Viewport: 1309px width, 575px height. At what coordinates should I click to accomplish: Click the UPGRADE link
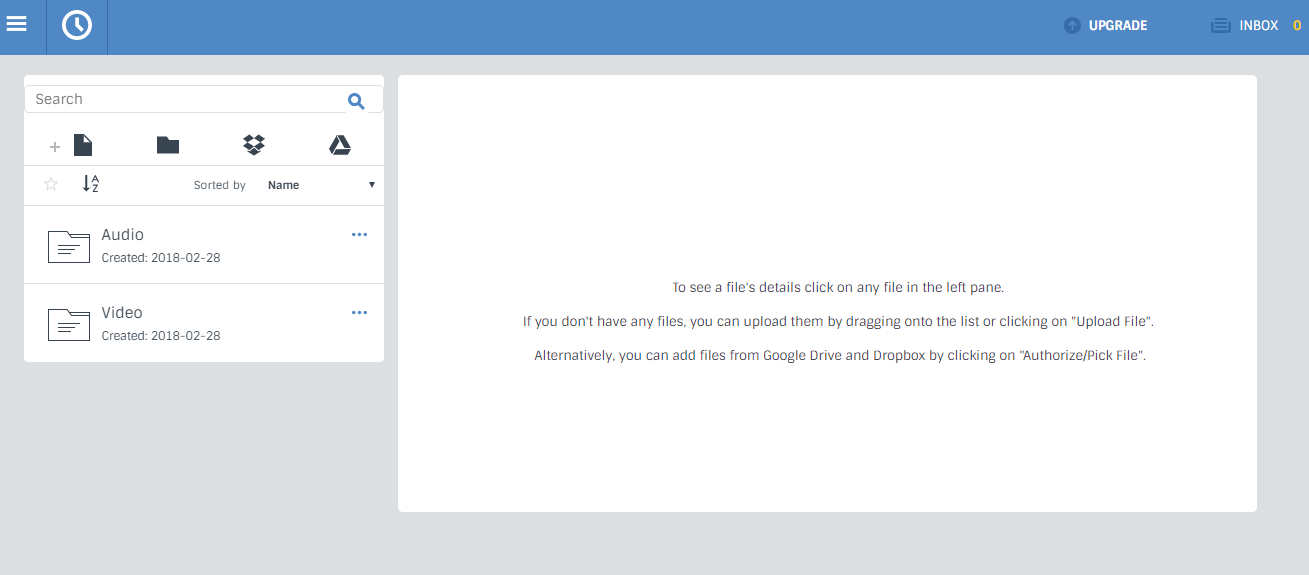click(x=1118, y=26)
